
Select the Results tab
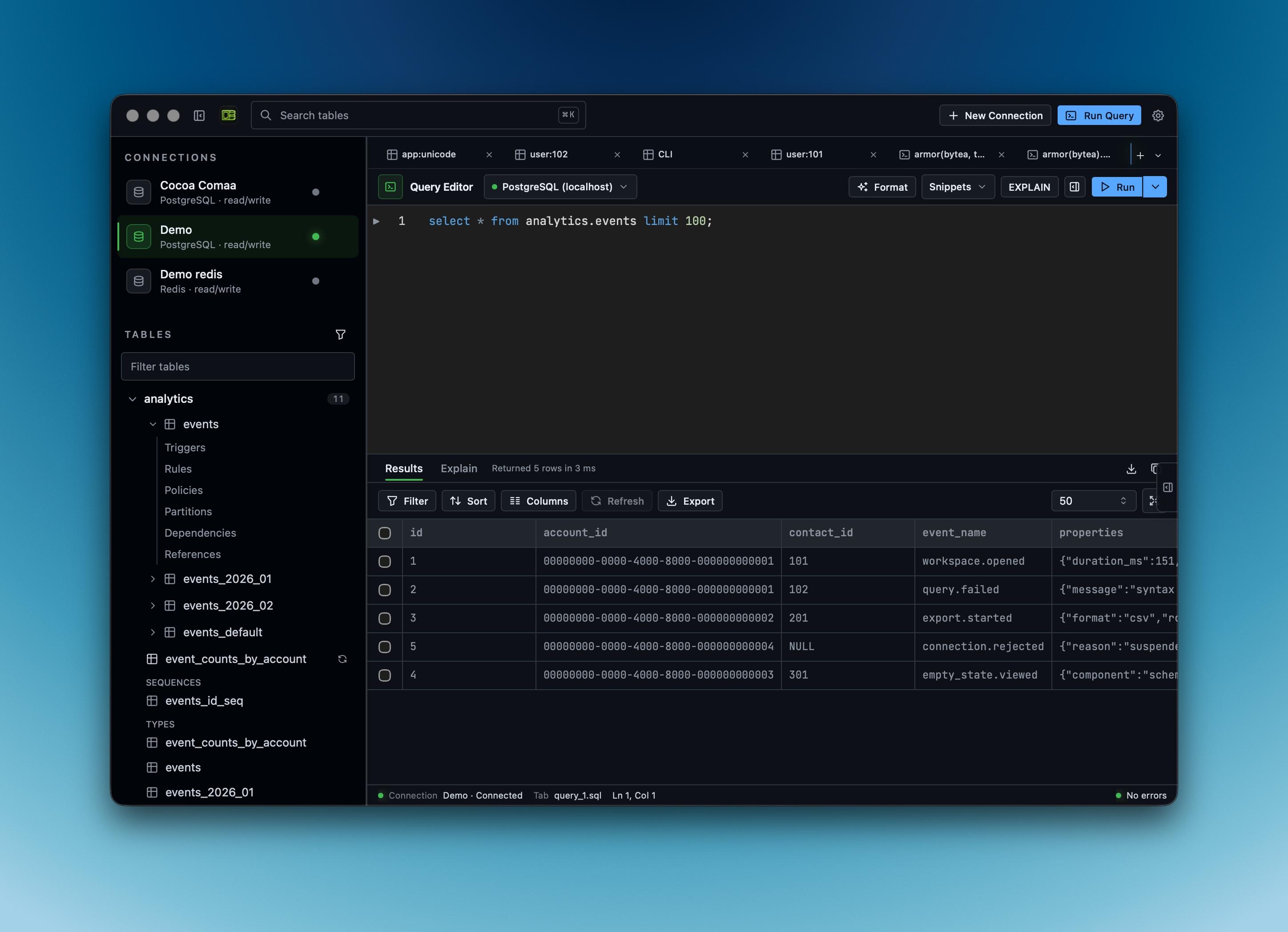coord(404,469)
